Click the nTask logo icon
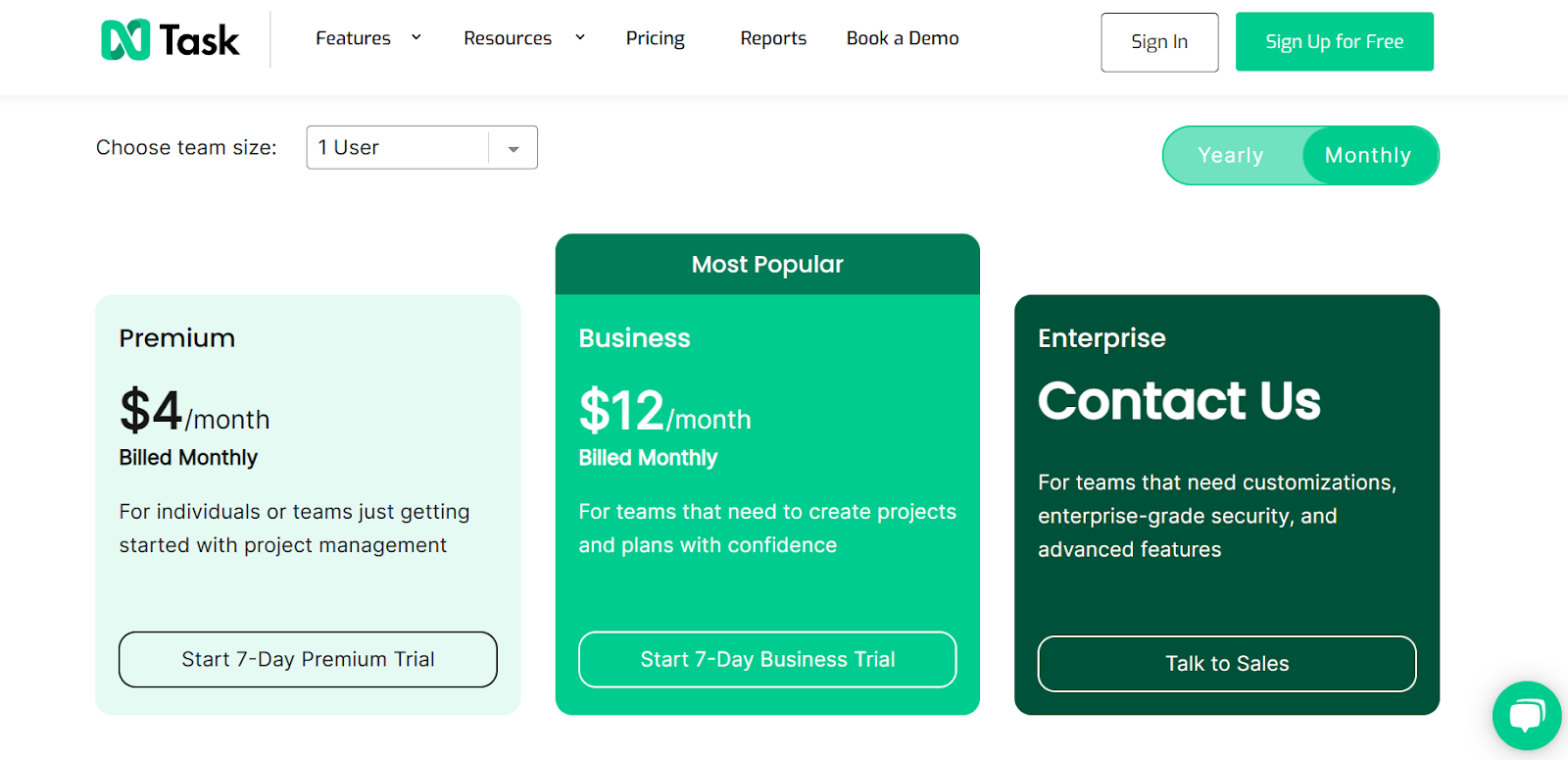 pos(125,40)
